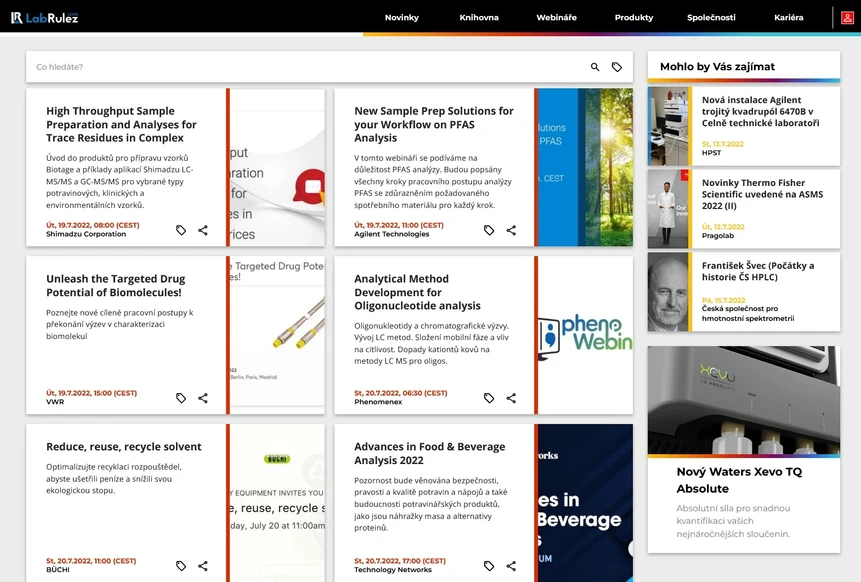Open 'Nový Waters Xevo TQ Absolute' promo
861x582 pixels.
tap(739, 480)
